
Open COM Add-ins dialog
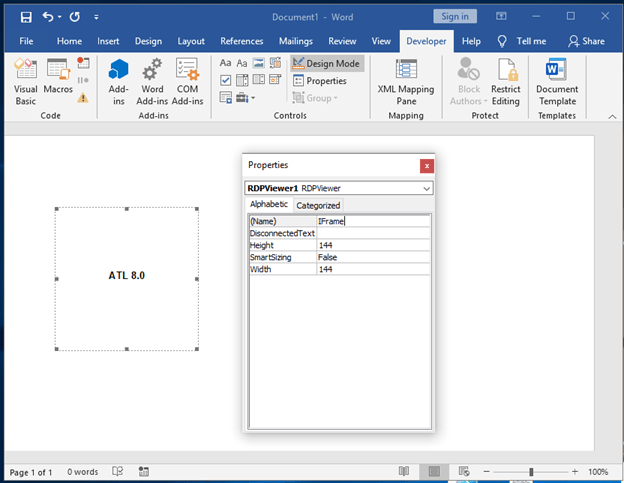[x=187, y=81]
